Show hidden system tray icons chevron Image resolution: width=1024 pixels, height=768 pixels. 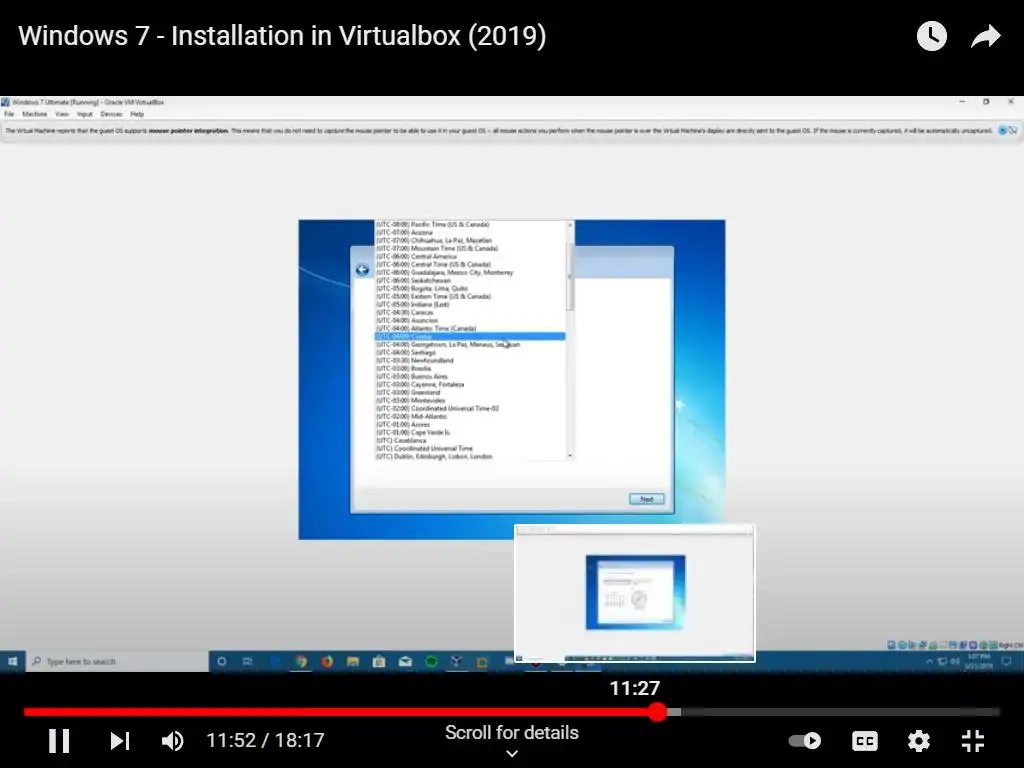[929, 662]
